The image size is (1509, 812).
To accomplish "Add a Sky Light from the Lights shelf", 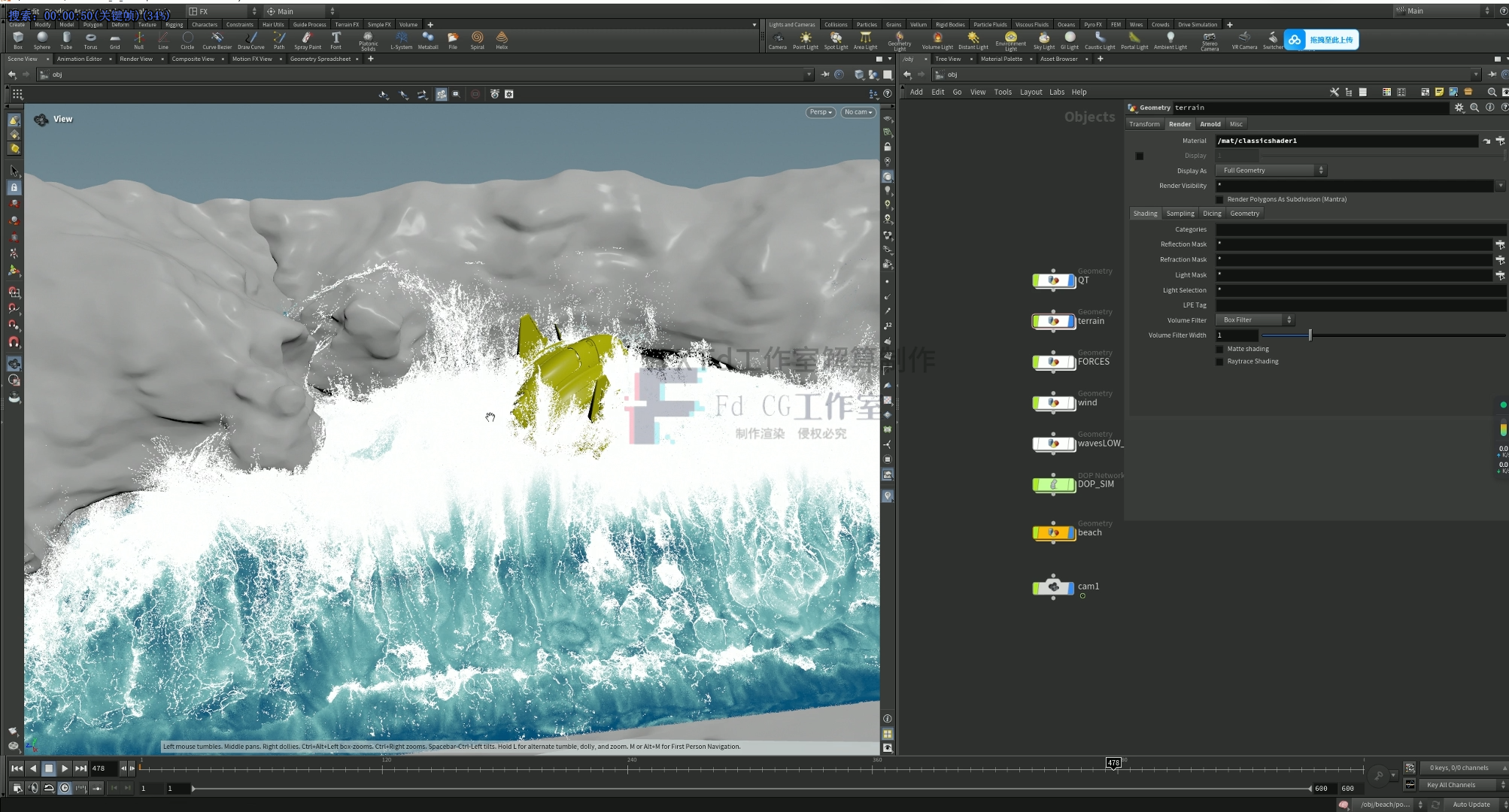I will [x=1043, y=40].
